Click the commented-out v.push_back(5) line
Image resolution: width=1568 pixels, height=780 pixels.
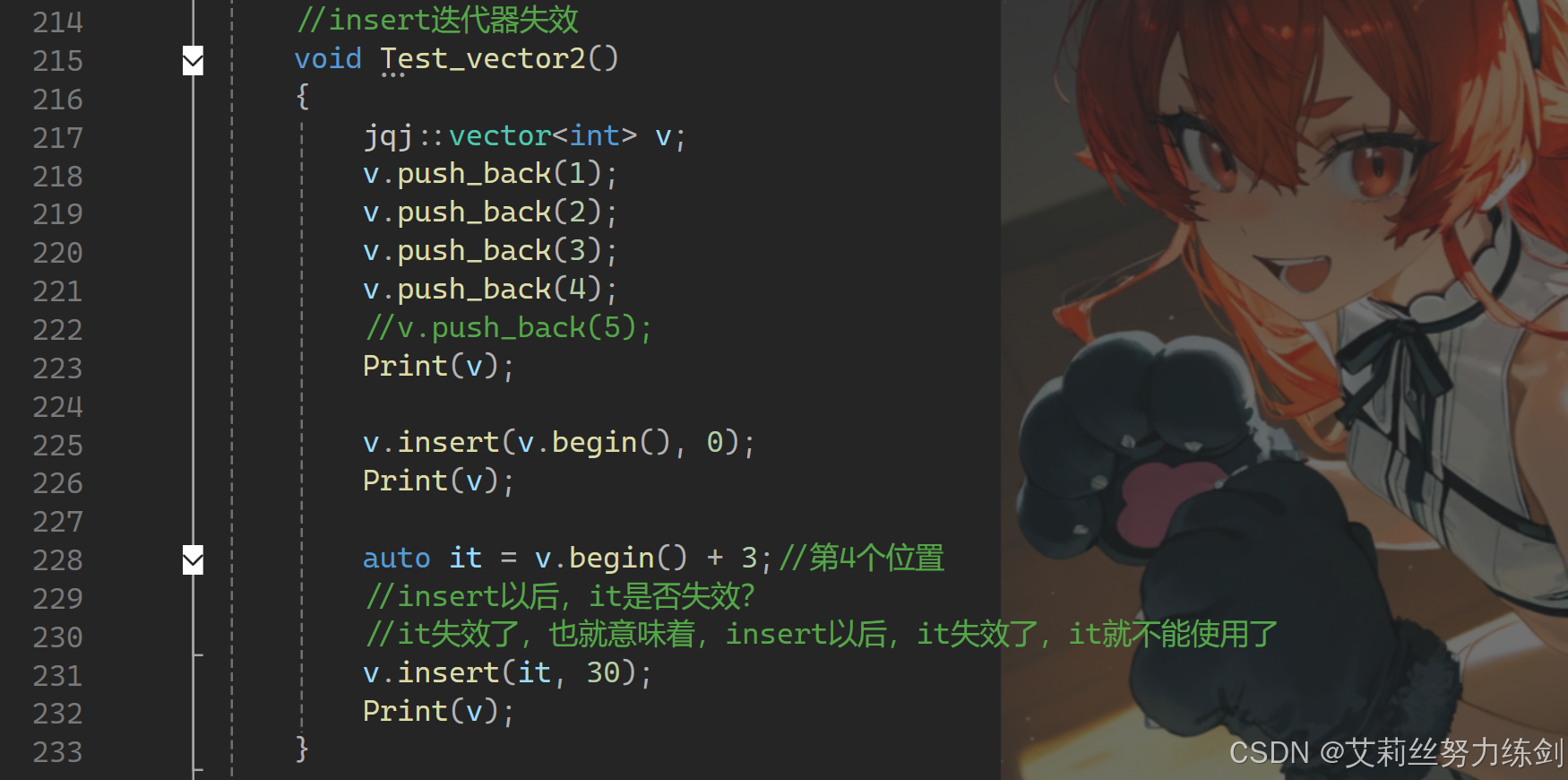tap(508, 328)
